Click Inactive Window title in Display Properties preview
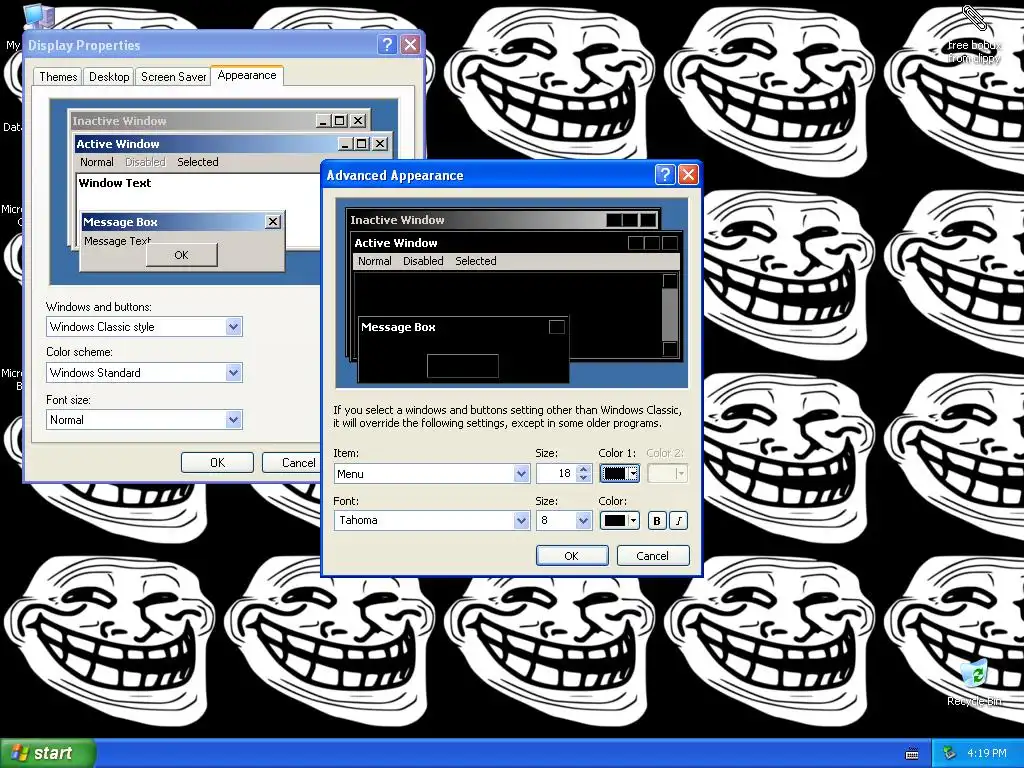Screen dimensions: 1024x768 (120, 121)
